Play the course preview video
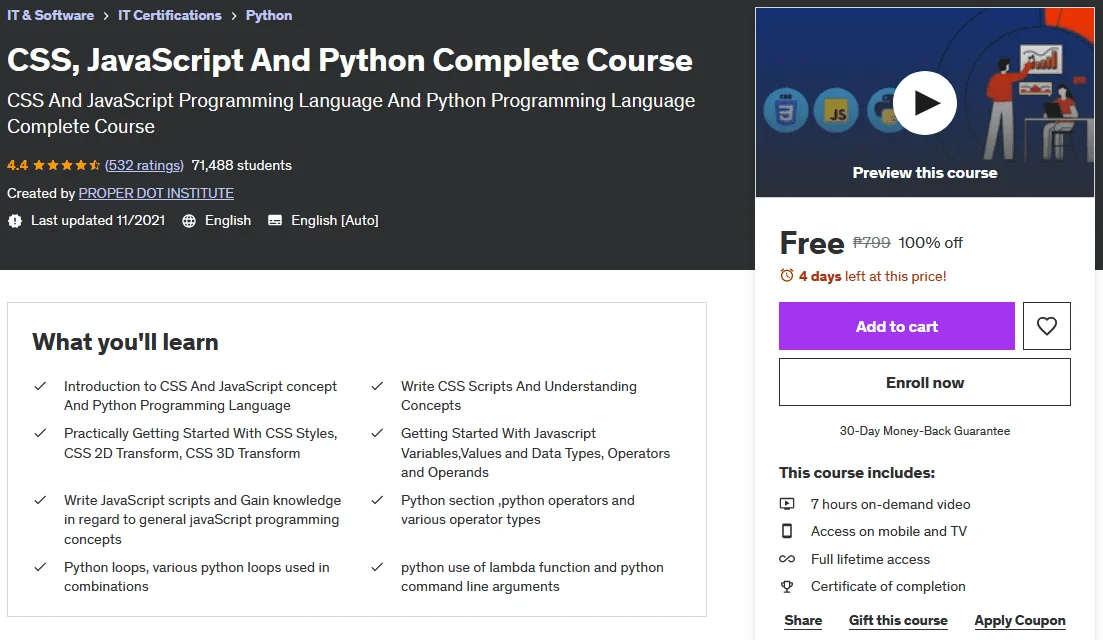Screen dimensions: 1103x640 click(924, 103)
